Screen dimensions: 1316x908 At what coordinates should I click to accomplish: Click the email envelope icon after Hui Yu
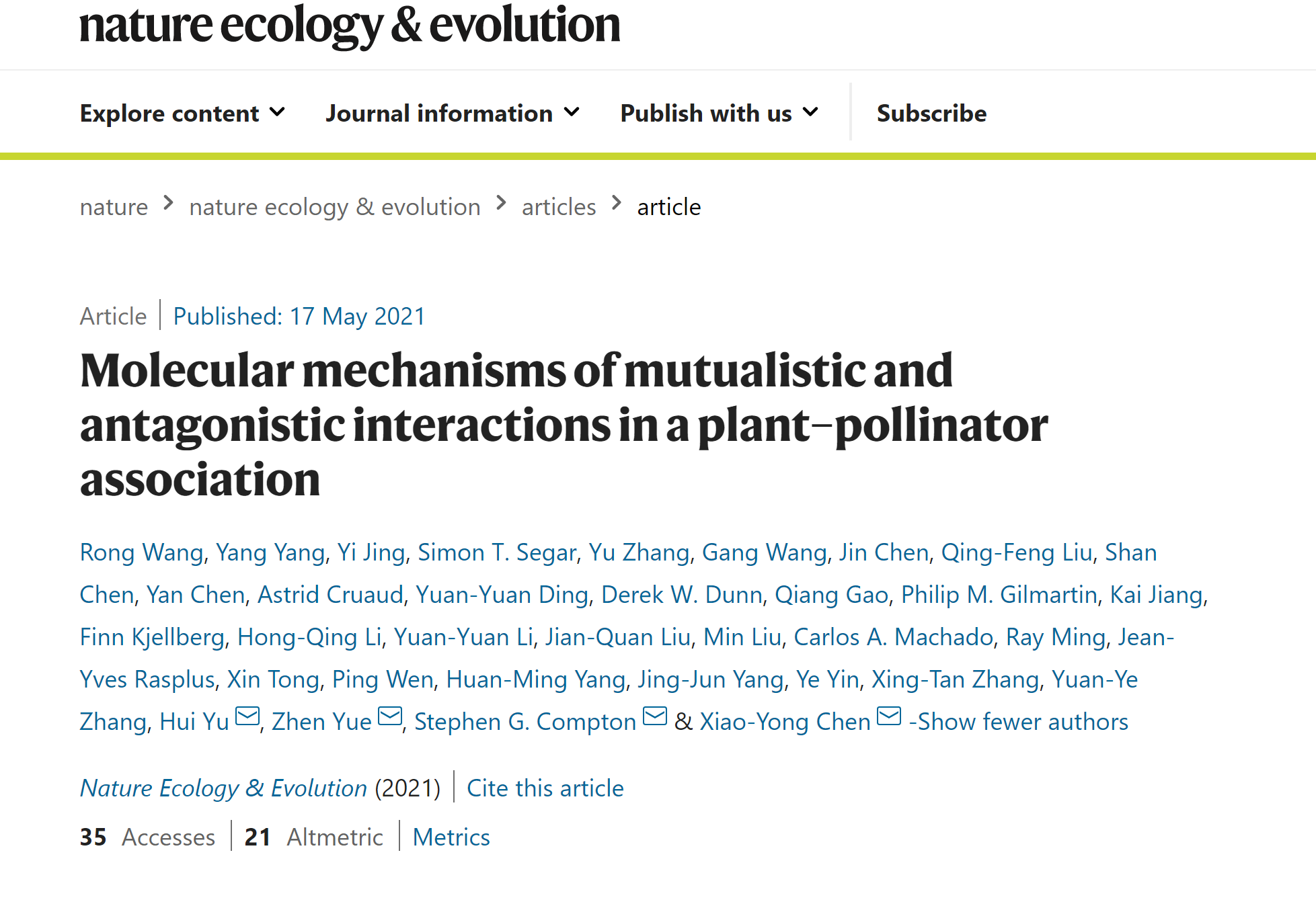[247, 717]
